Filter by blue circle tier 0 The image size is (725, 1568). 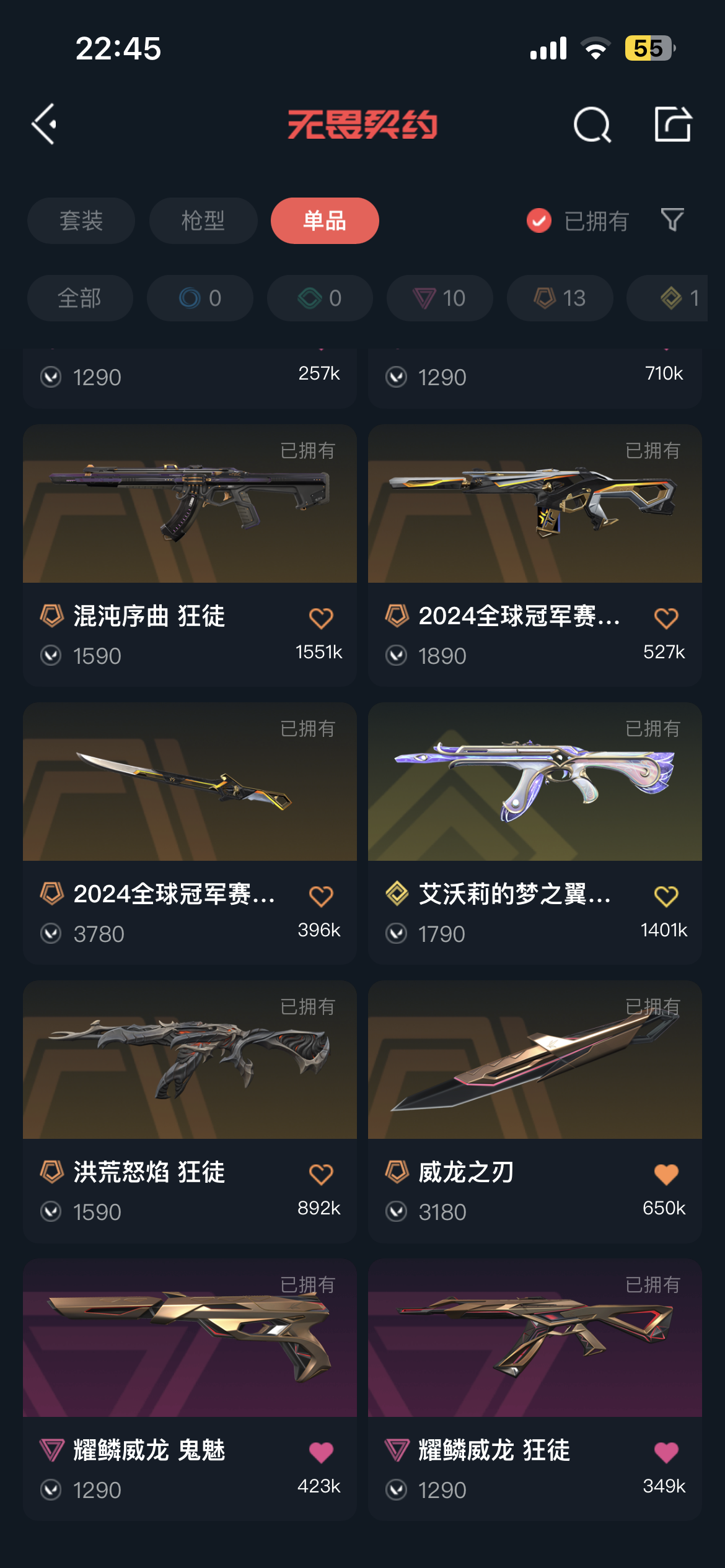tap(200, 298)
